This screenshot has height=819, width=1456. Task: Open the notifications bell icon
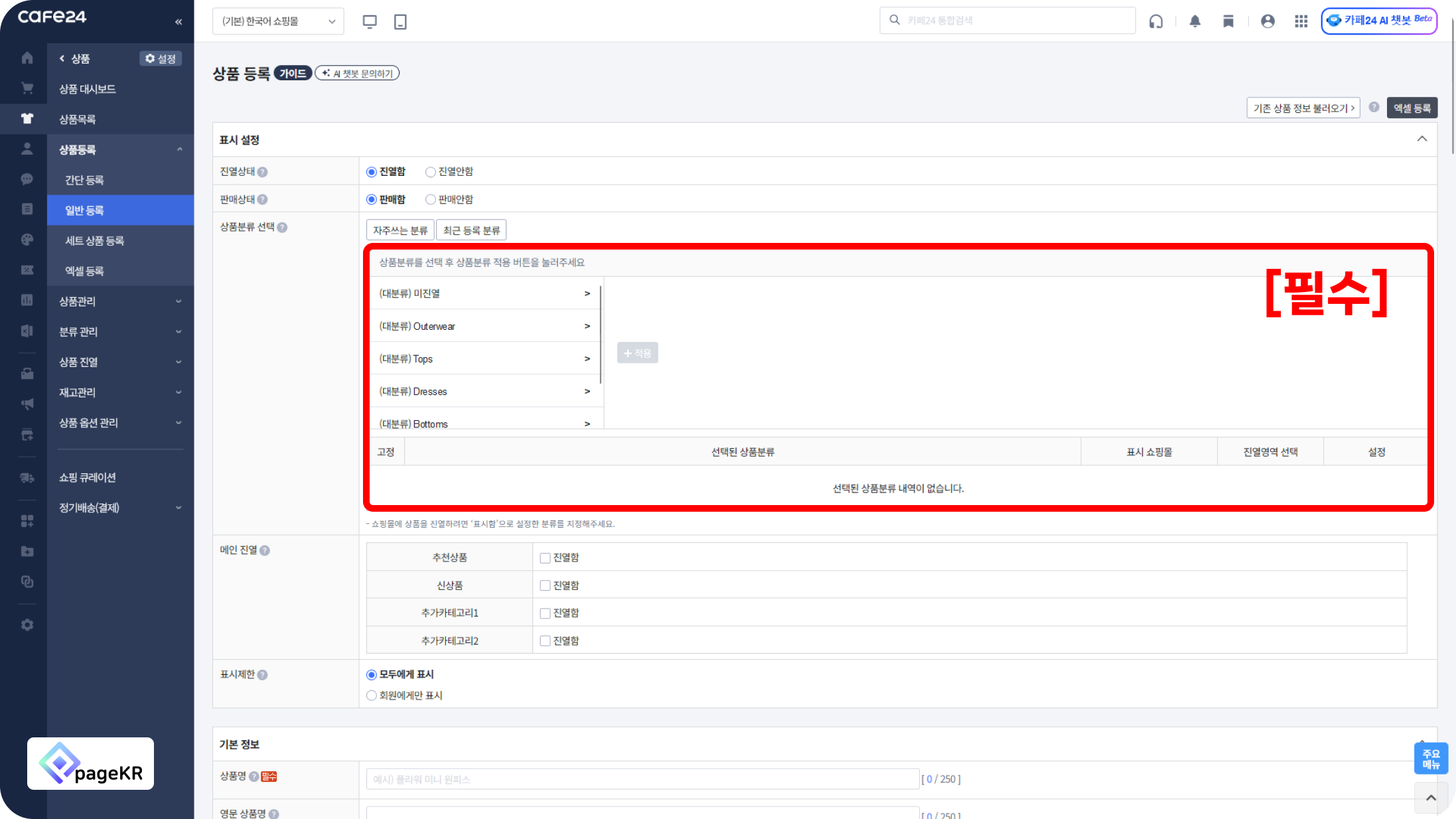point(1195,21)
